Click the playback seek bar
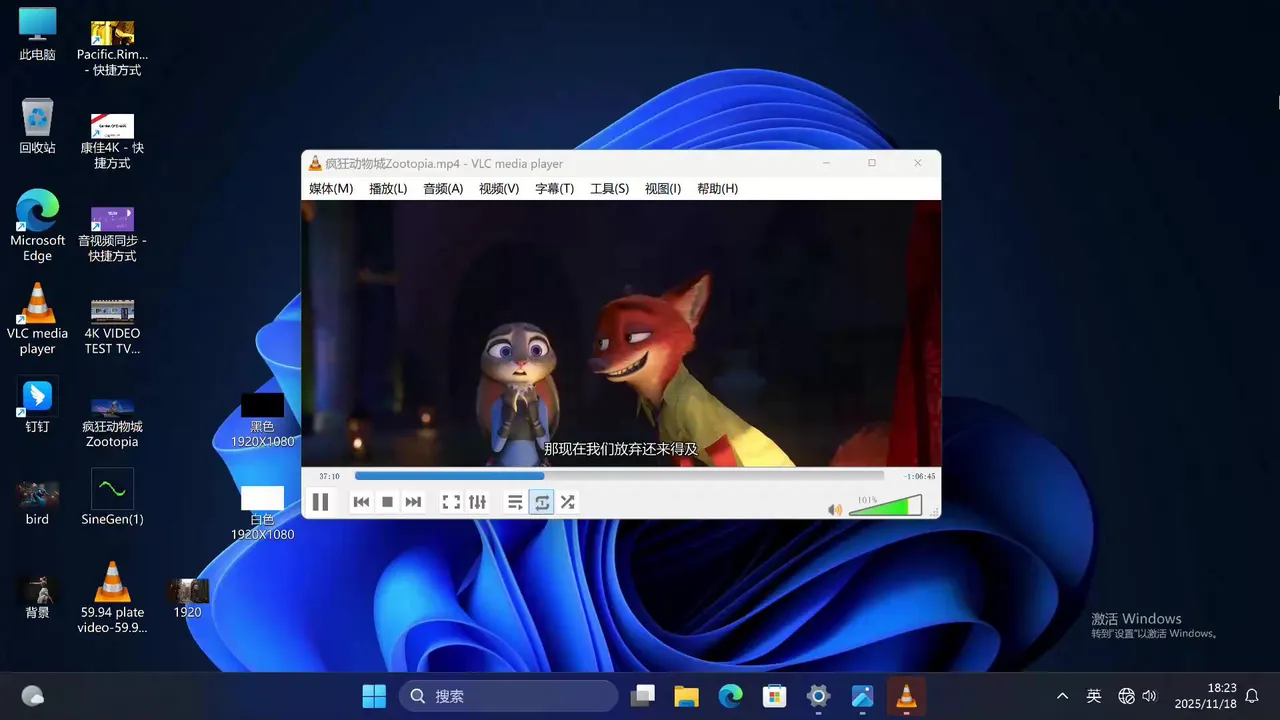The height and width of the screenshot is (720, 1280). 619,476
